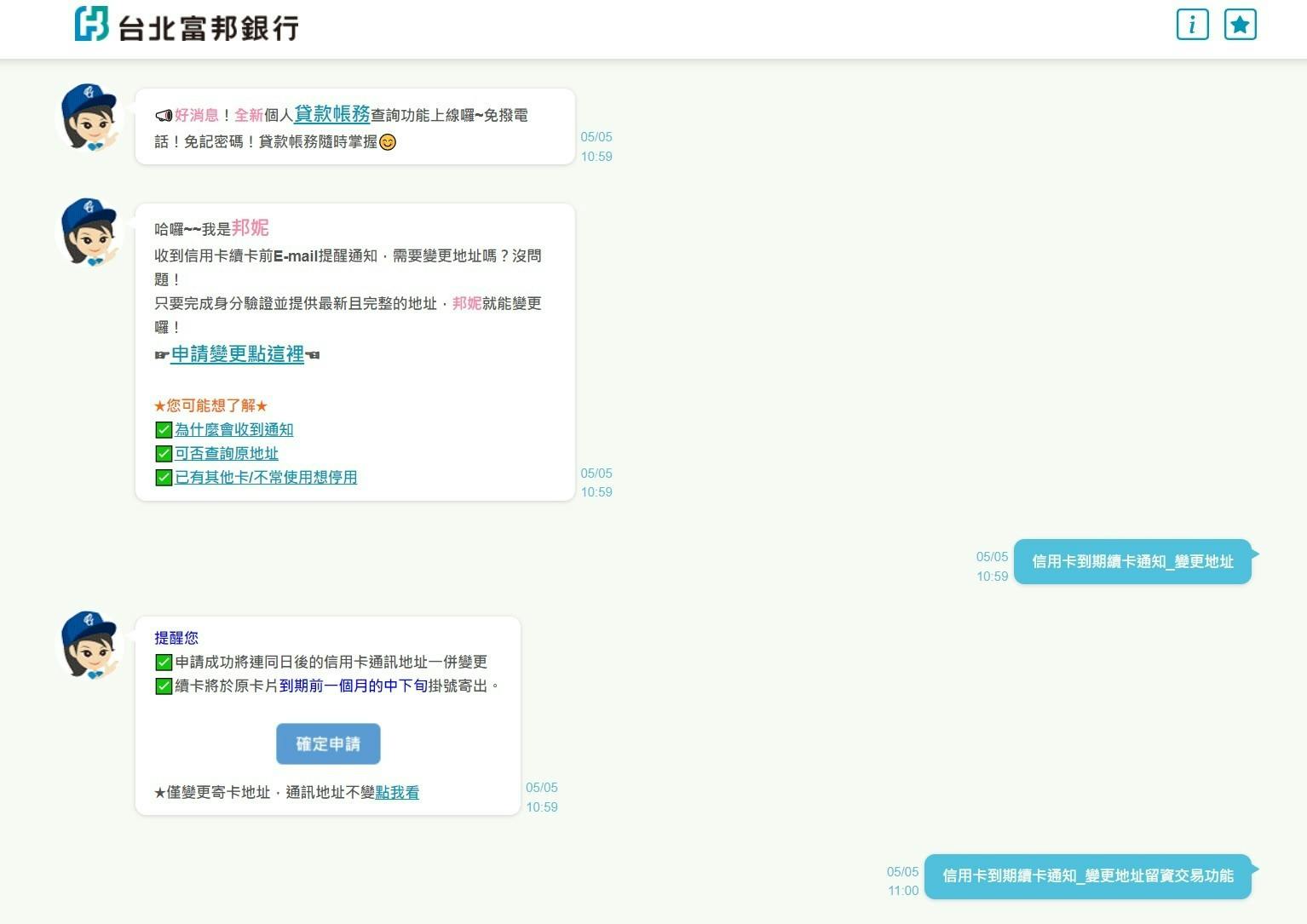Click the avatar beside the 好消息 loan announcement
This screenshot has width=1307, height=924.
(x=89, y=118)
